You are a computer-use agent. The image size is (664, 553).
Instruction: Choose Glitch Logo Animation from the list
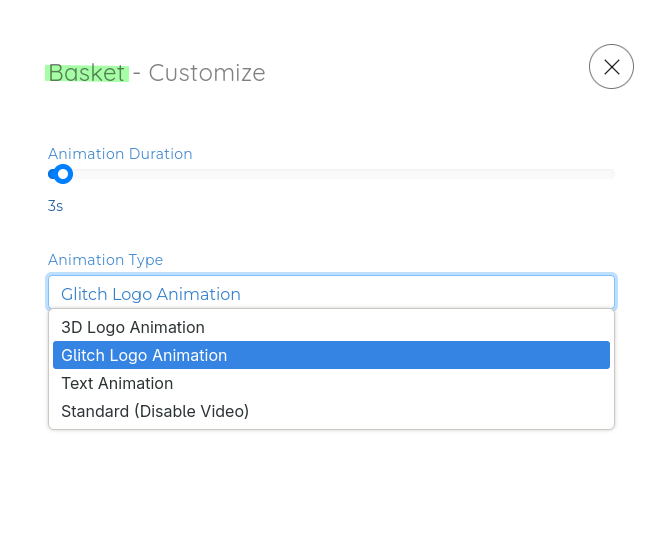[144, 355]
